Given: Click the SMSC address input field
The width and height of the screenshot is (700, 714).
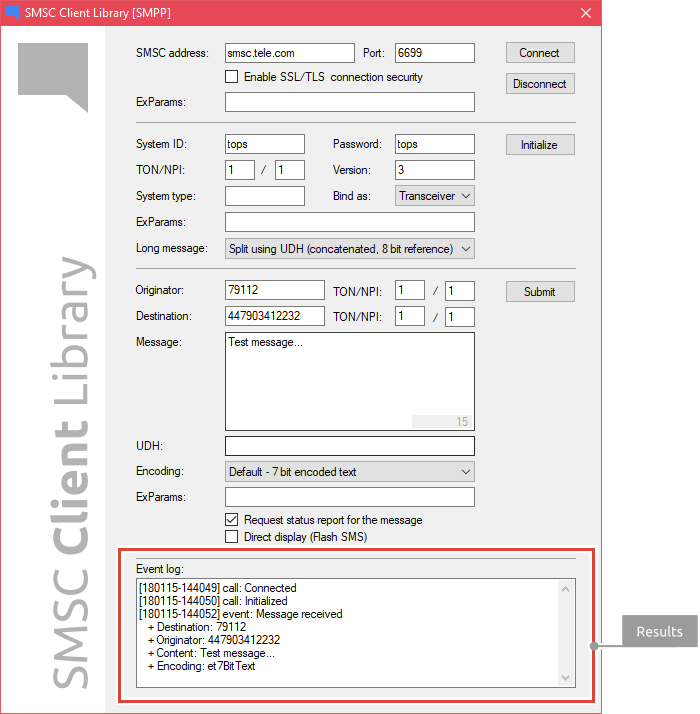Looking at the screenshot, I should [x=290, y=53].
